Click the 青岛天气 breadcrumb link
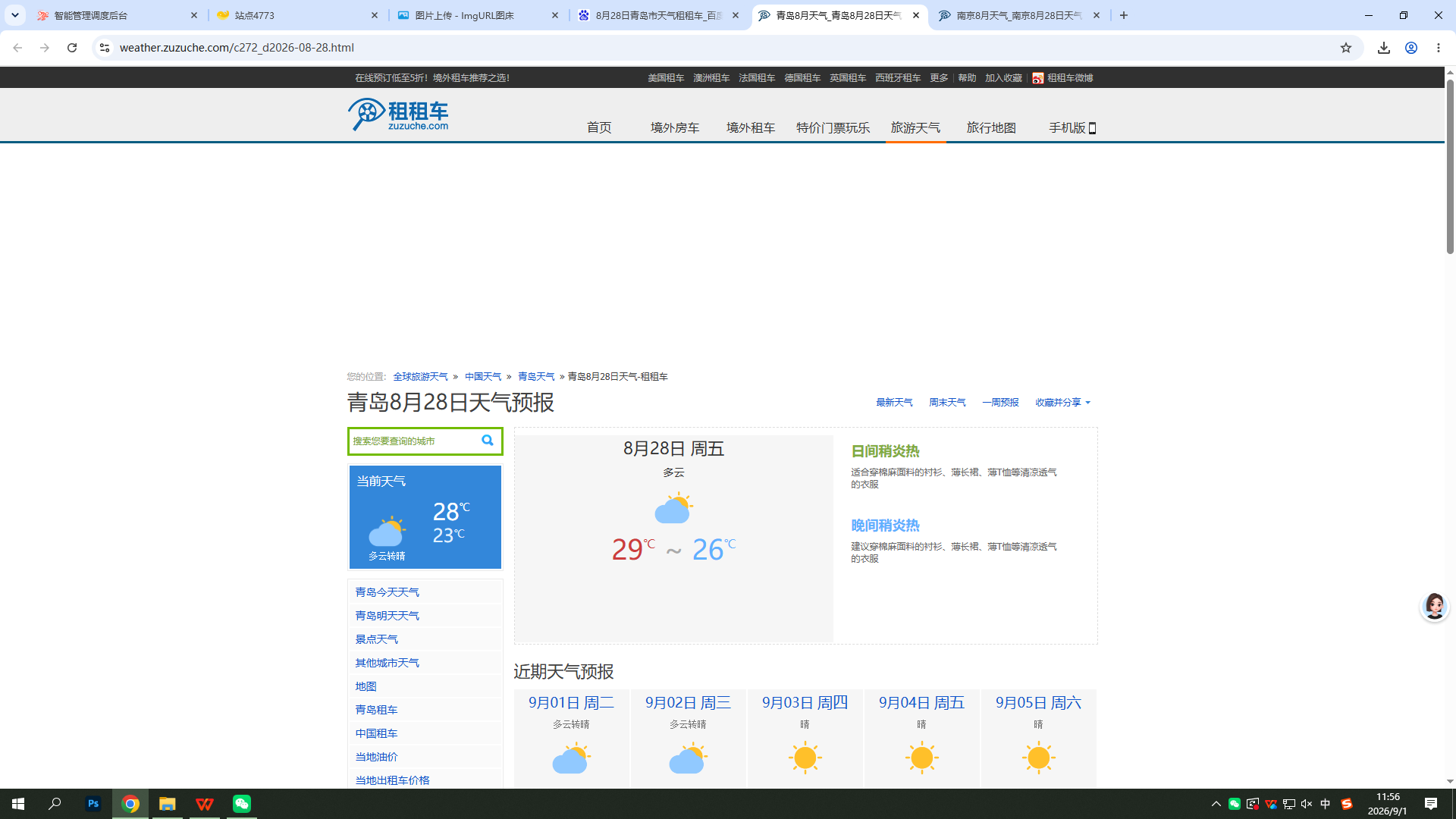The image size is (1456, 819). point(536,377)
